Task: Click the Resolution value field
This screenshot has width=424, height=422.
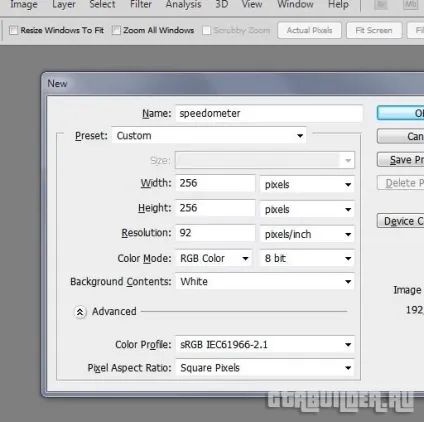Action: coord(215,233)
